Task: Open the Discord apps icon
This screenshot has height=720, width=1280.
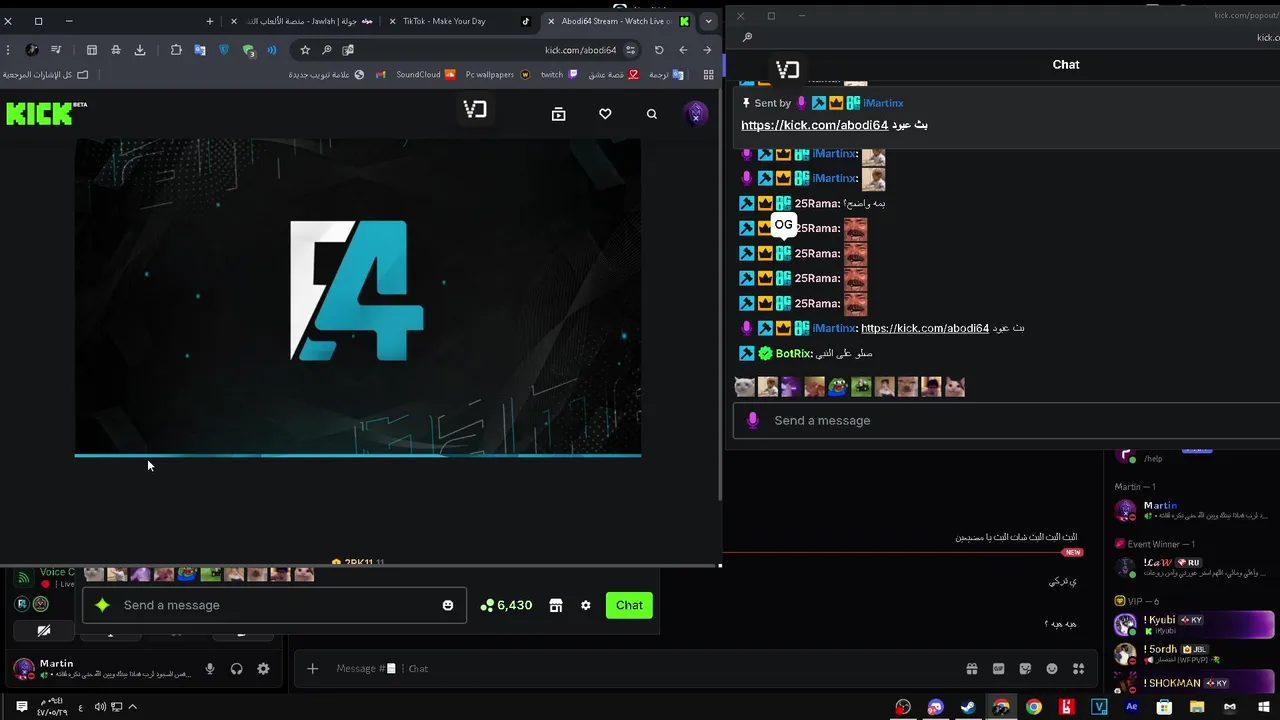Action: [x=1078, y=669]
